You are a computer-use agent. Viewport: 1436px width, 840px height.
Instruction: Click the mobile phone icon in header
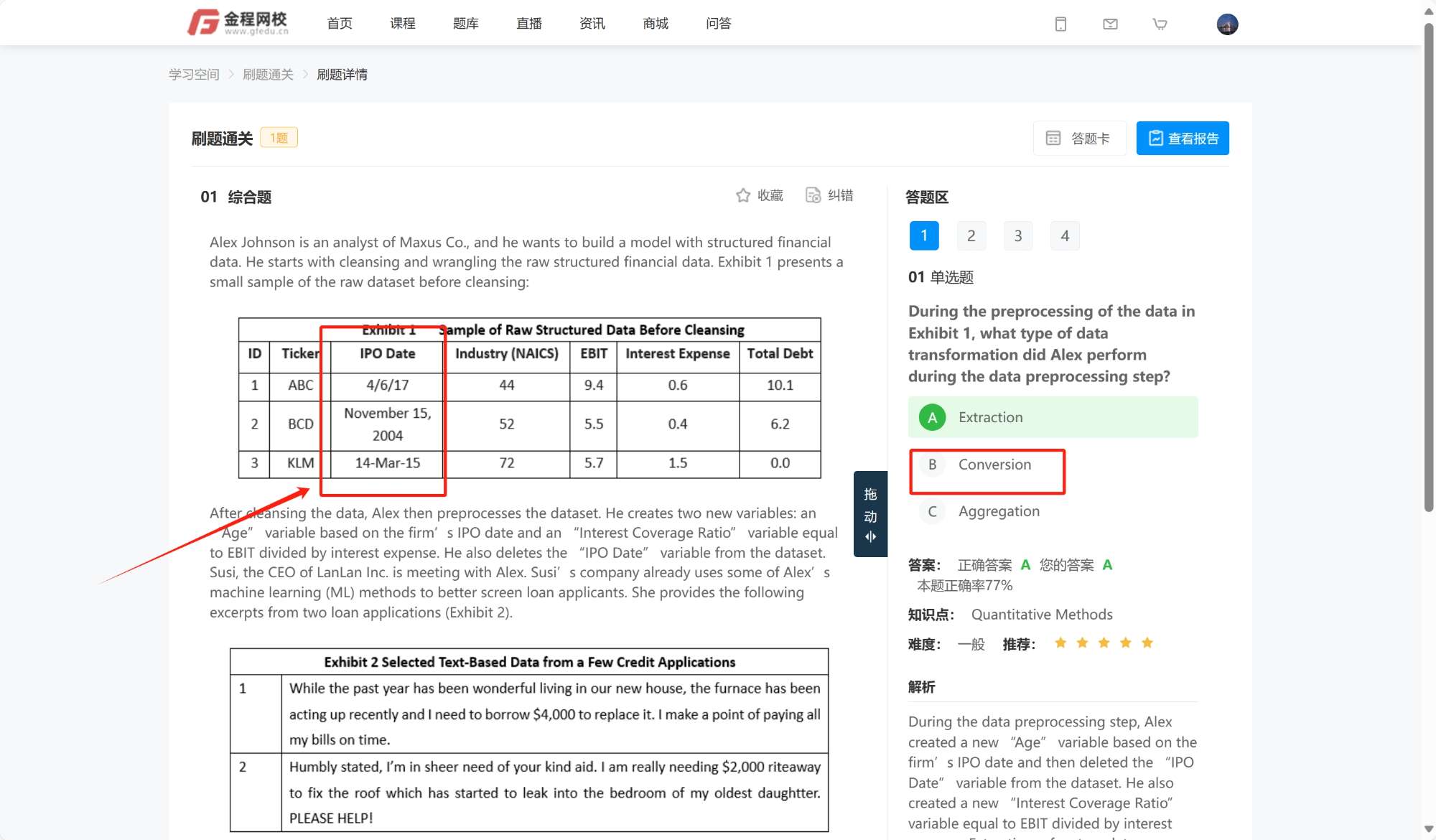coord(1060,24)
